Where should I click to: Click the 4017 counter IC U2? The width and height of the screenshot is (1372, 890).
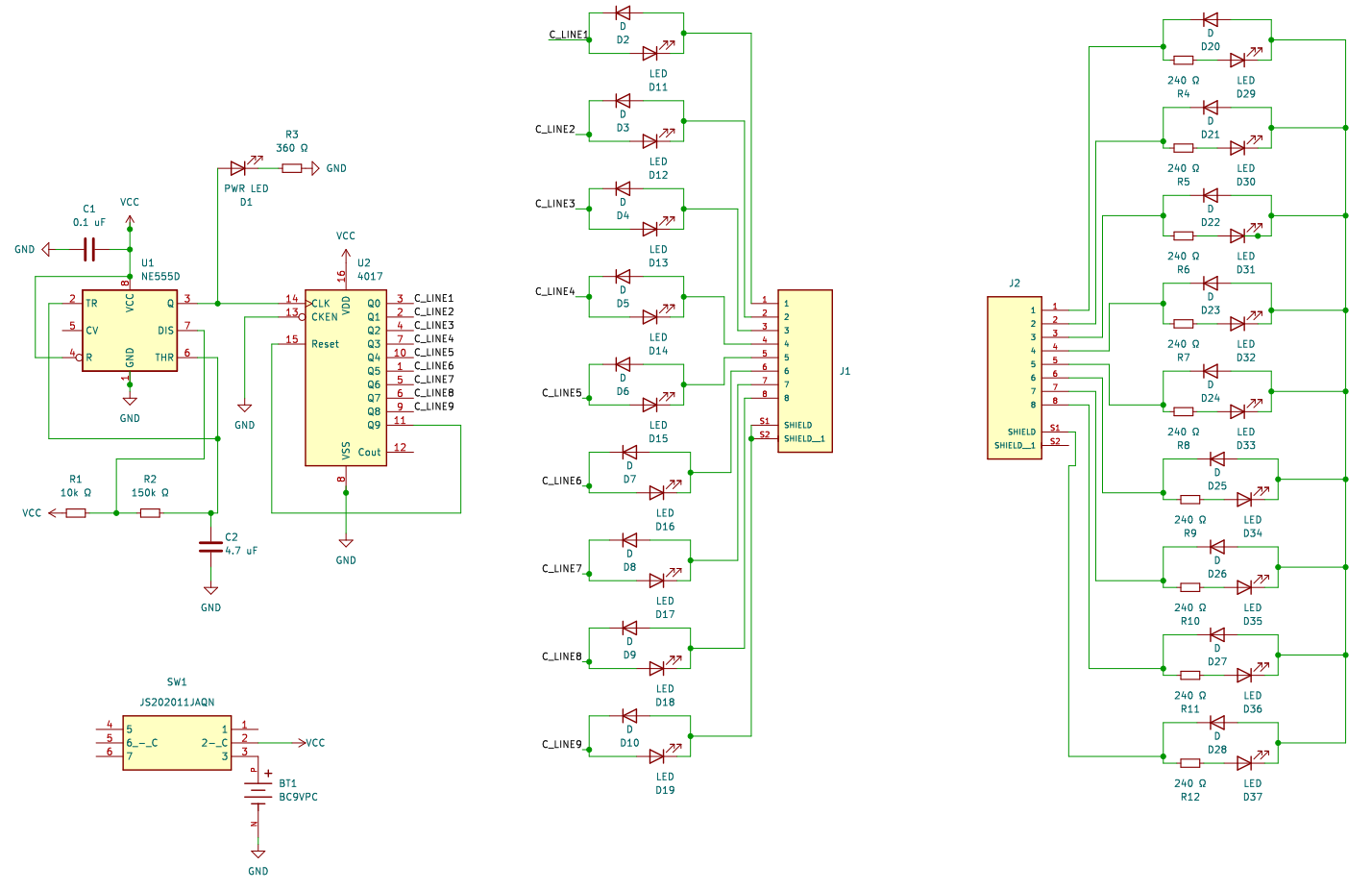tap(345, 378)
